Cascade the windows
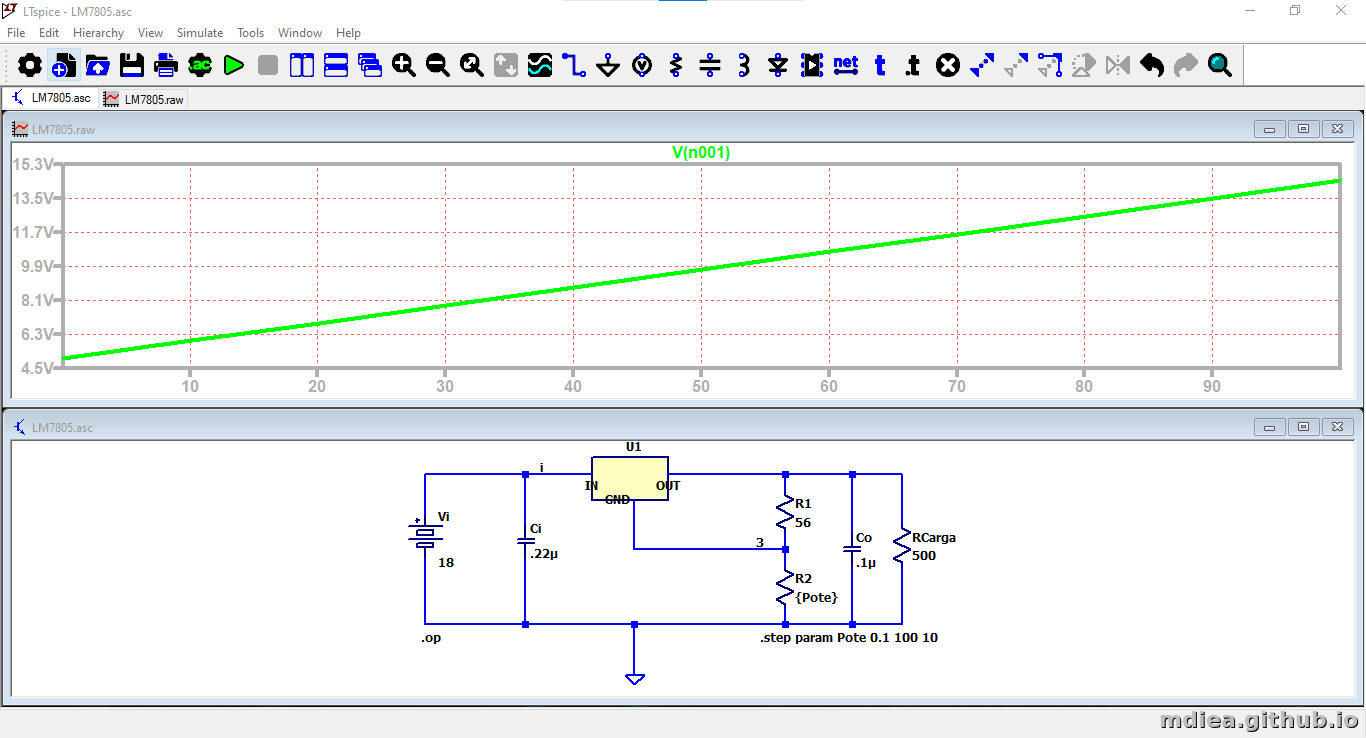The image size is (1366, 738). pyautogui.click(x=370, y=66)
